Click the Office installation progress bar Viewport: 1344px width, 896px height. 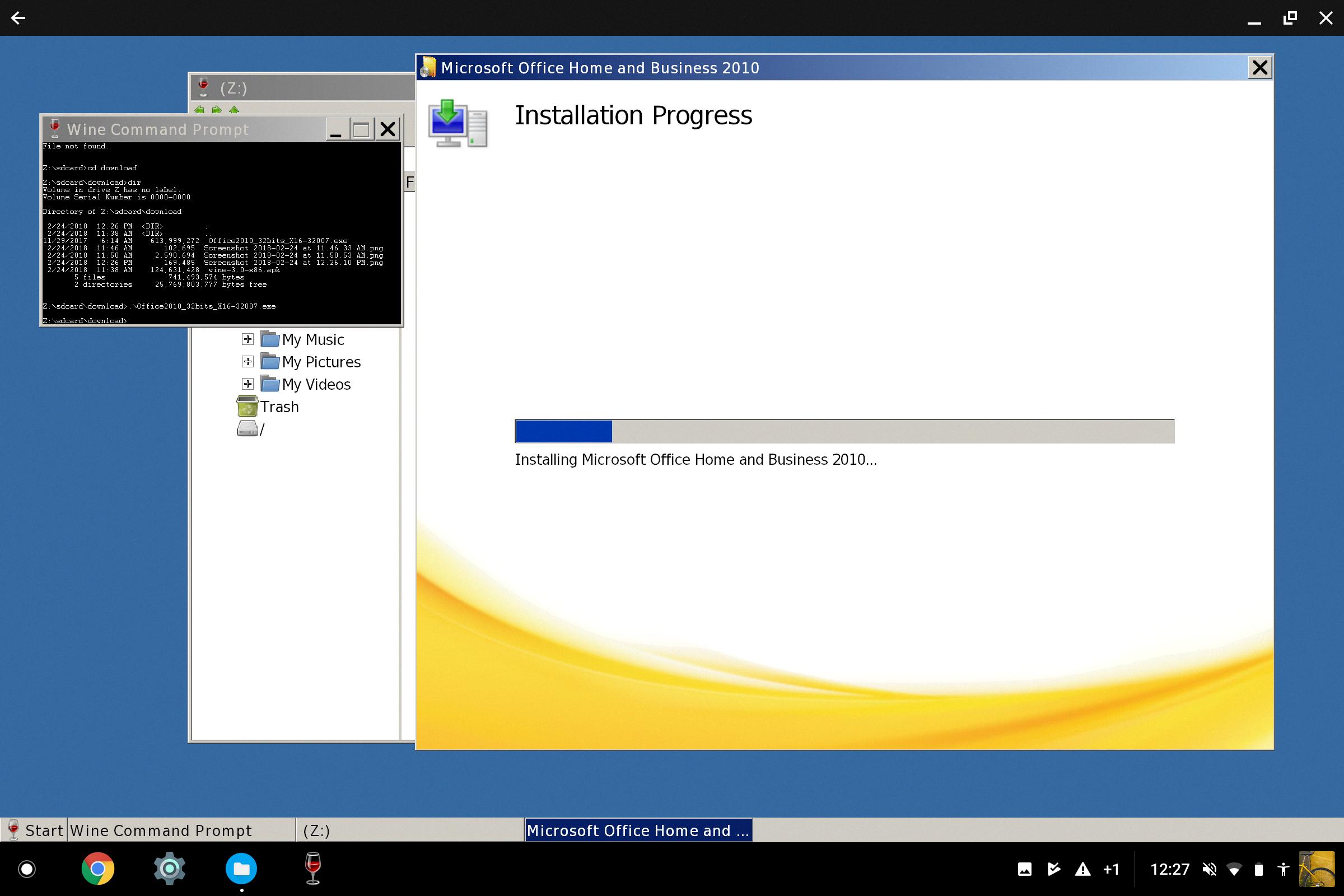pos(844,431)
